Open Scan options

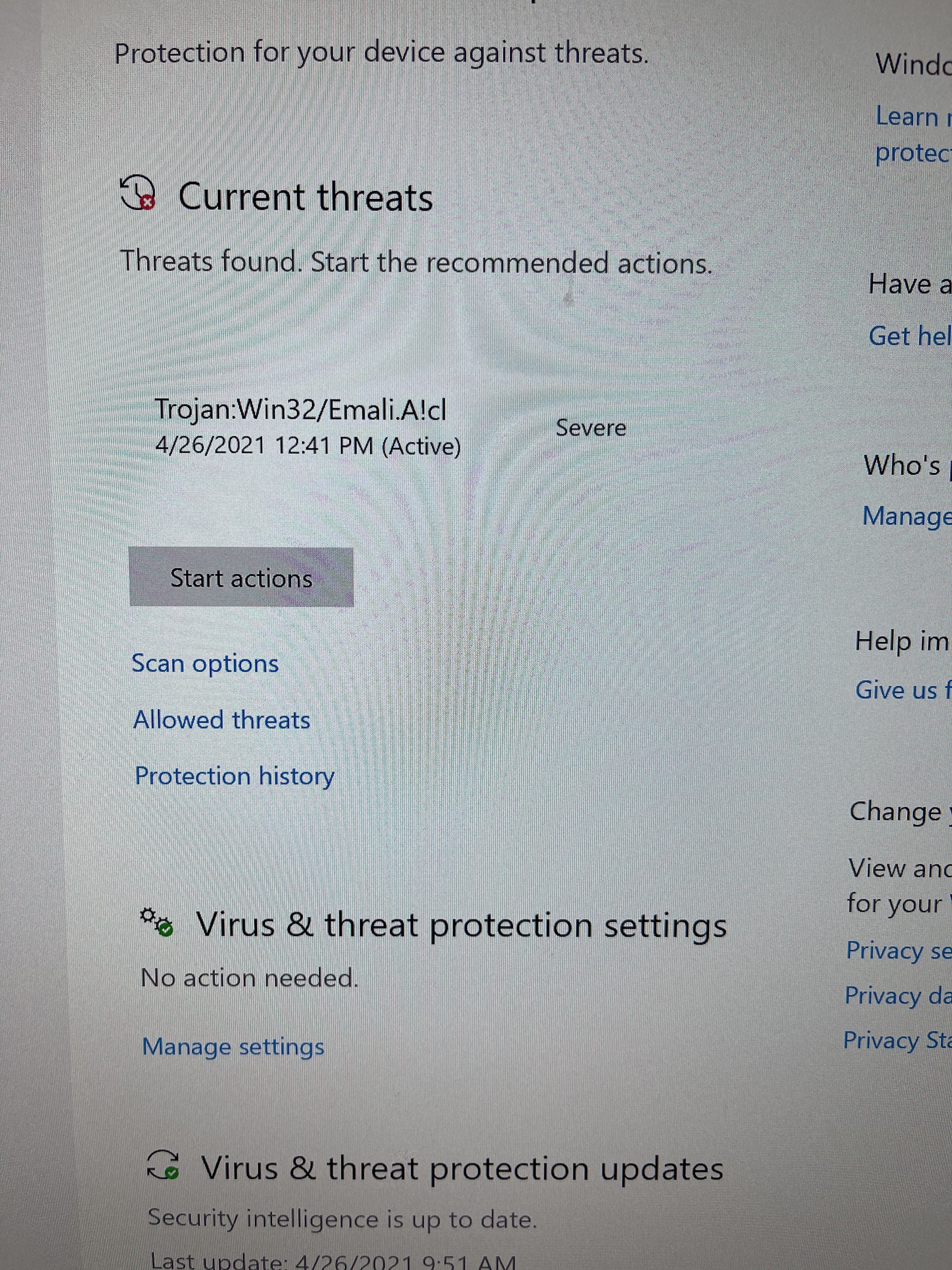coord(205,664)
